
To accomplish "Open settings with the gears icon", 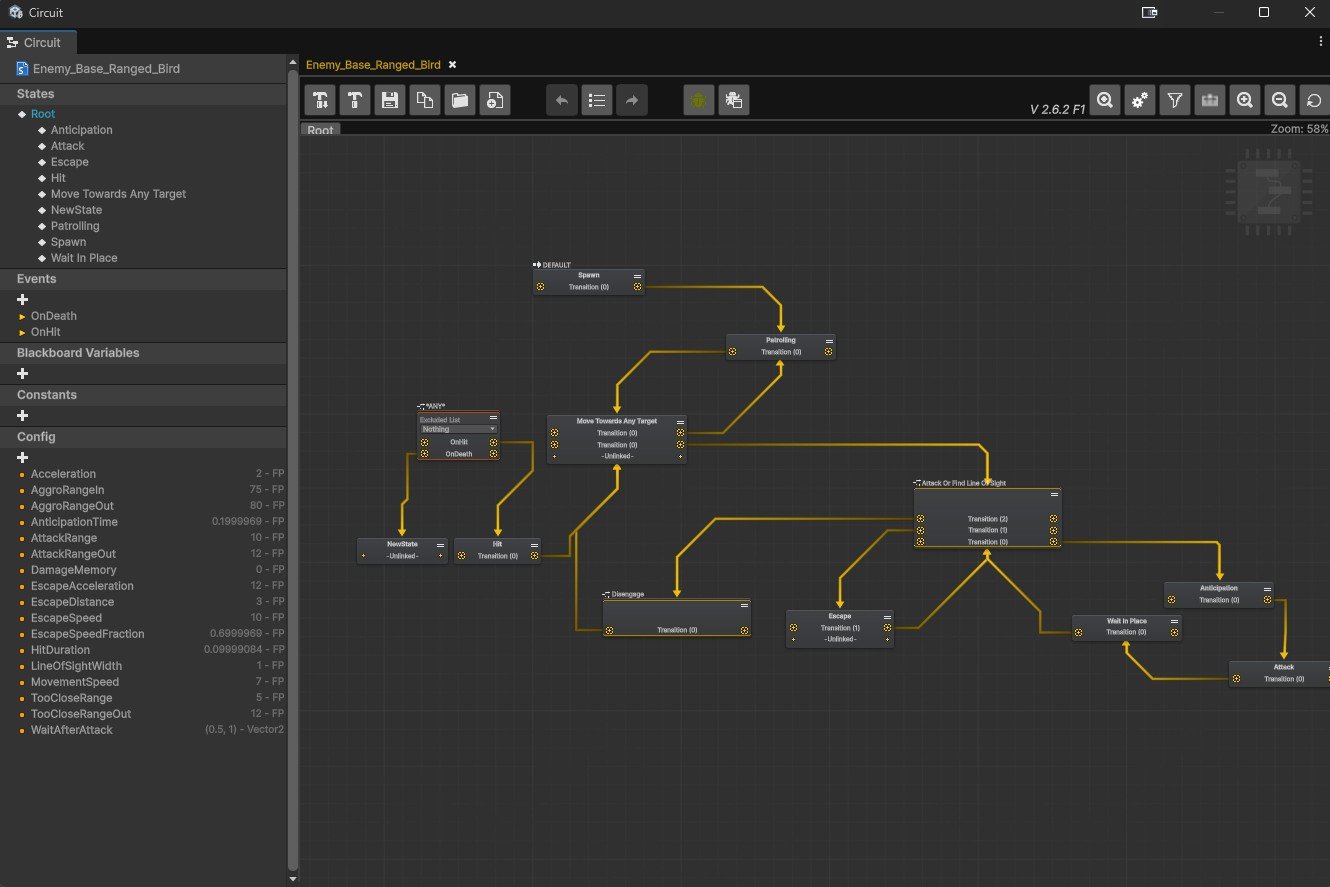I will 1139,100.
